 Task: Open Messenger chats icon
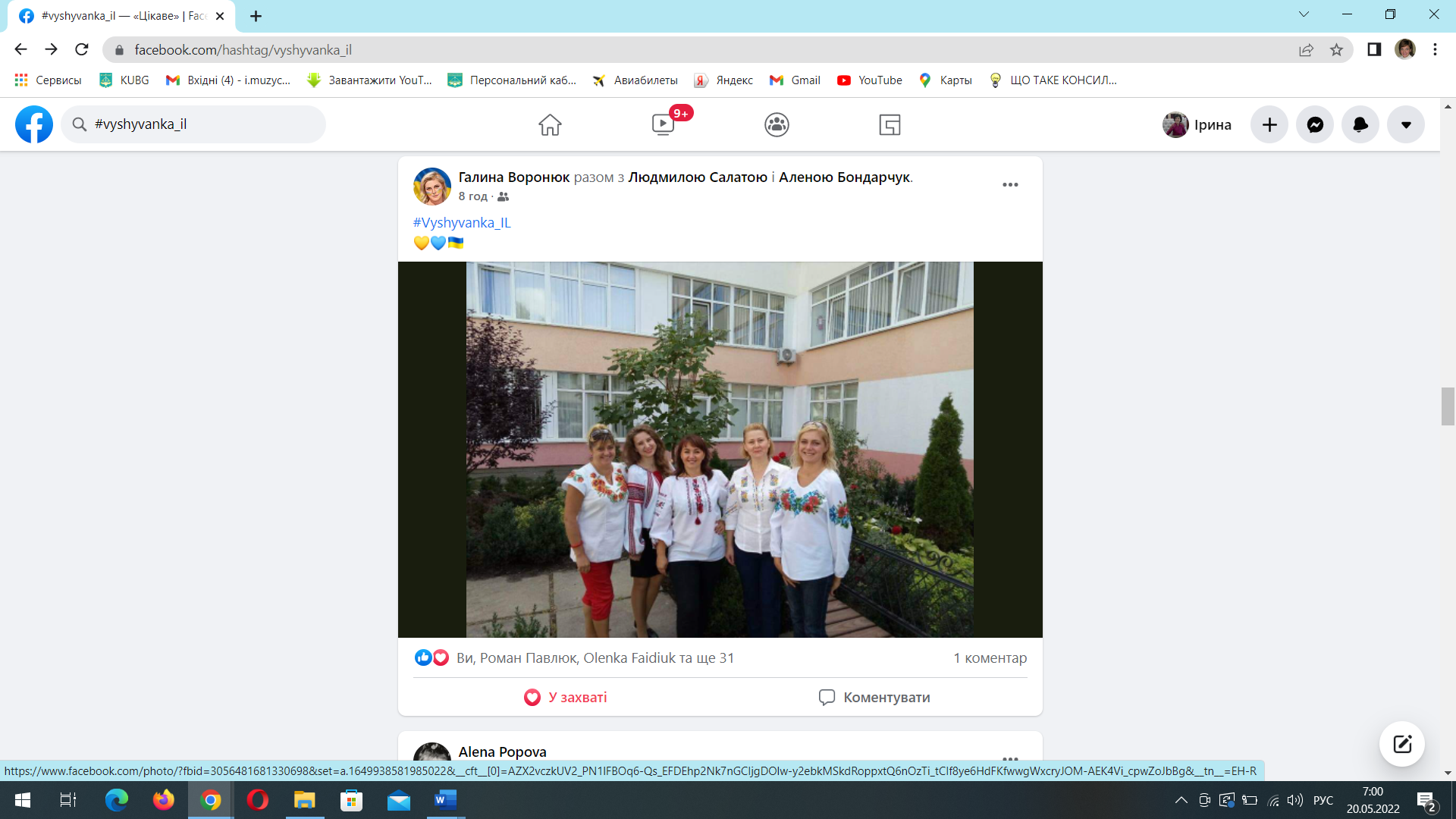(1315, 124)
